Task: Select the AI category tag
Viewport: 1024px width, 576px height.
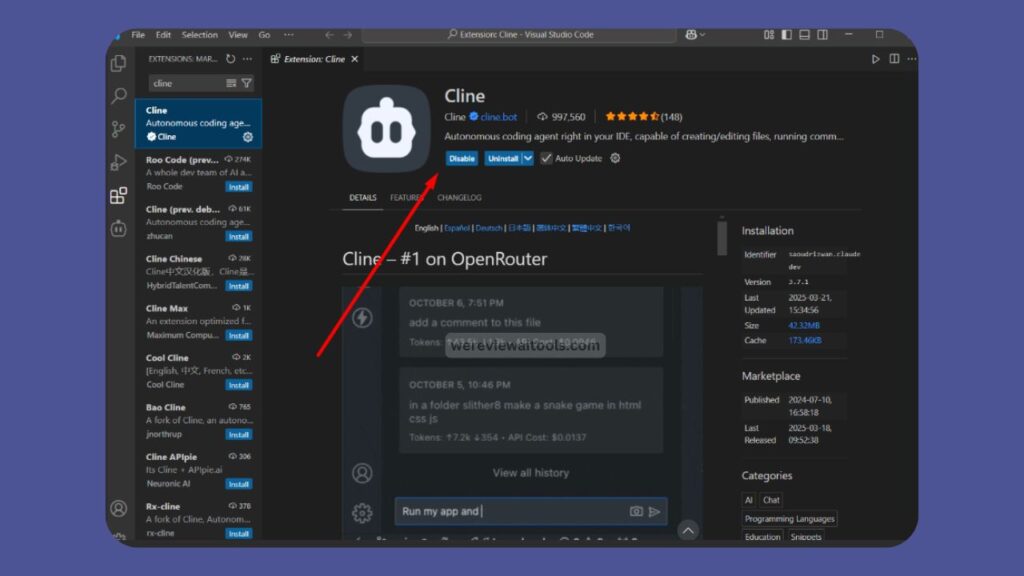Action: coord(748,500)
